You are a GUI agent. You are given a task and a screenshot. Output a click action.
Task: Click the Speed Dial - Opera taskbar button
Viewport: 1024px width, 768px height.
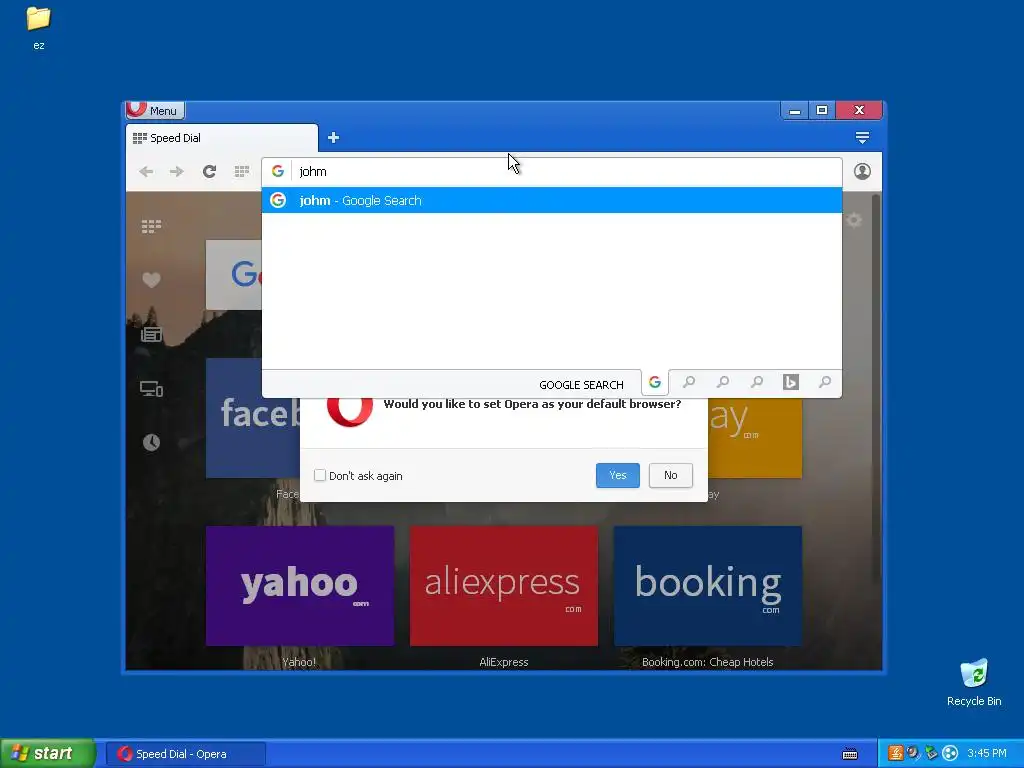pos(186,754)
